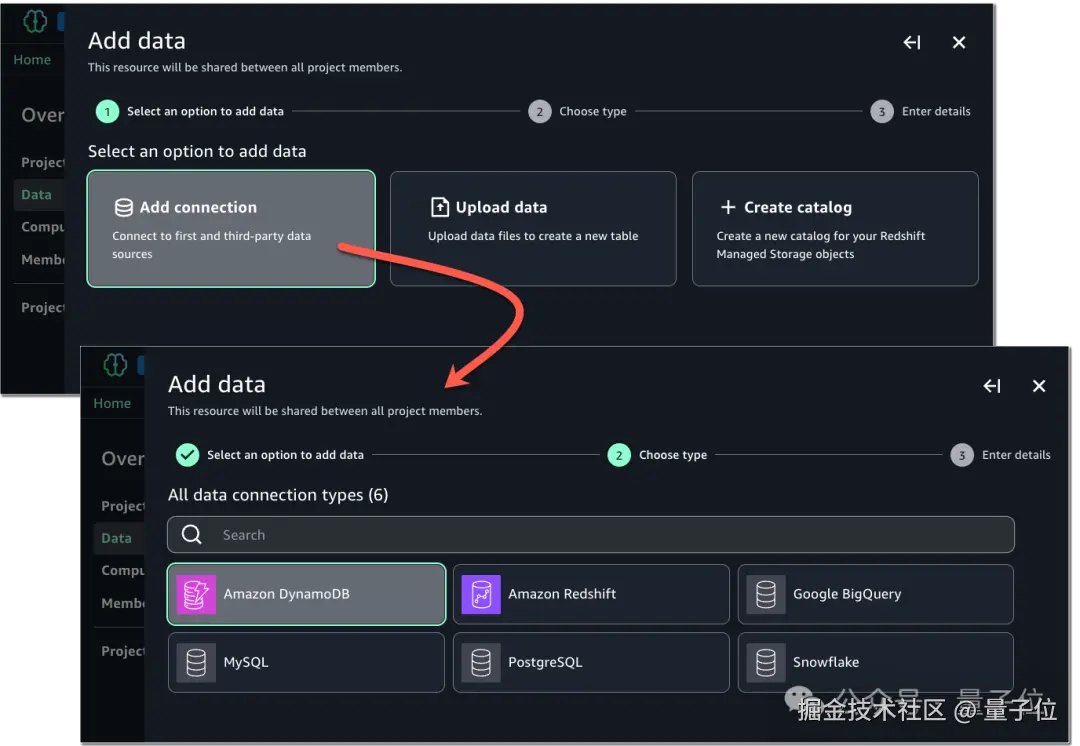This screenshot has height=746, width=1080.
Task: Select the Add connection option card
Action: 231,229
